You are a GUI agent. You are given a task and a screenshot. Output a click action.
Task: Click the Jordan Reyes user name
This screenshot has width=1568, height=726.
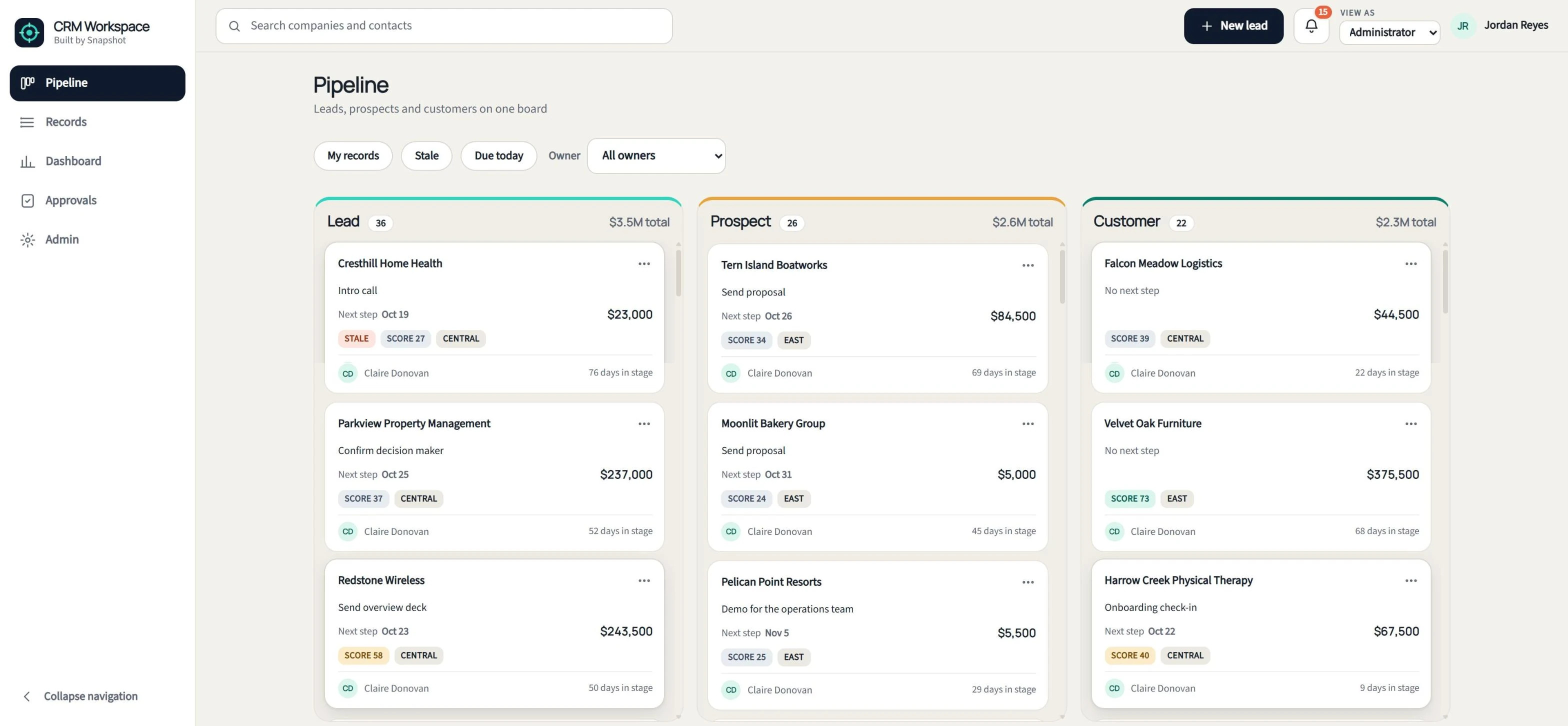point(1515,25)
